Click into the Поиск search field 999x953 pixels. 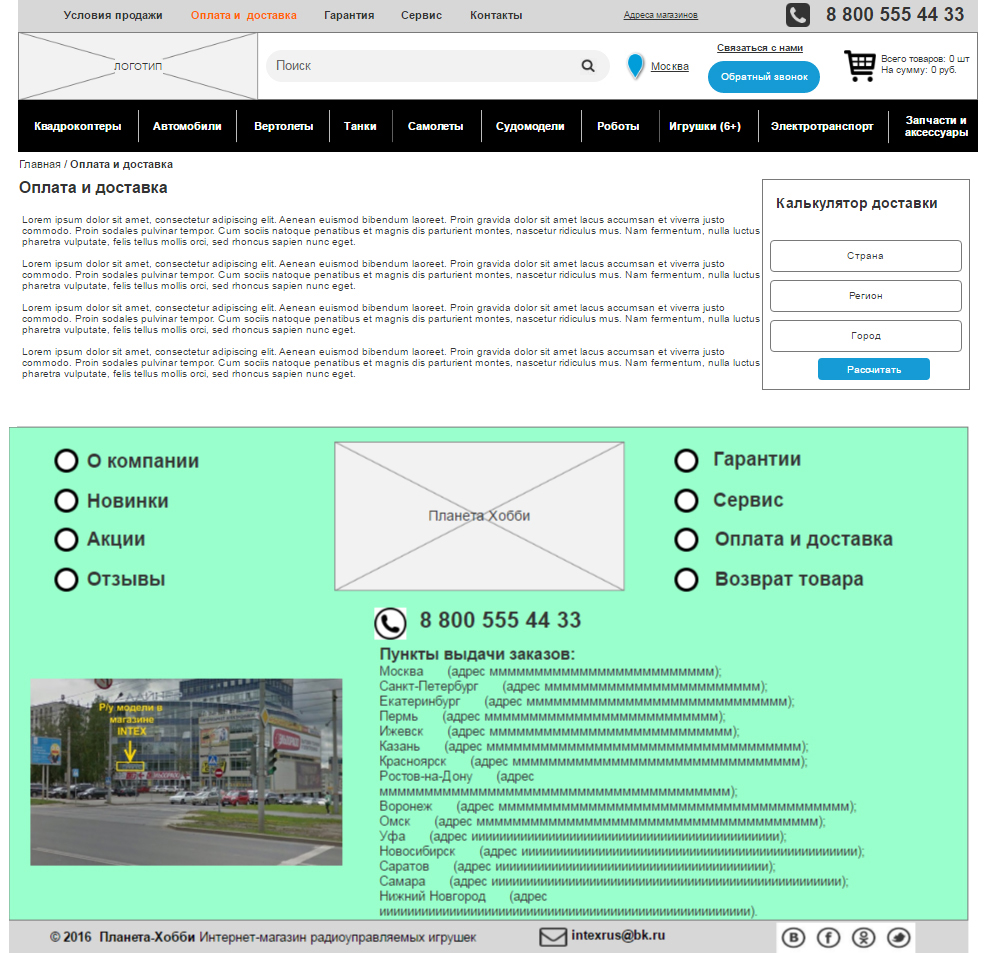437,66
